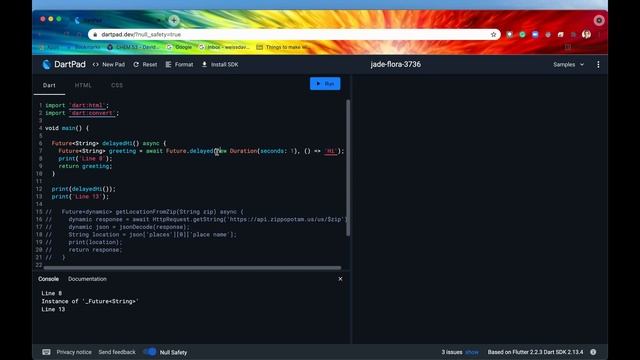This screenshot has width=640, height=360.
Task: Reset the pad code
Action: pos(145,64)
